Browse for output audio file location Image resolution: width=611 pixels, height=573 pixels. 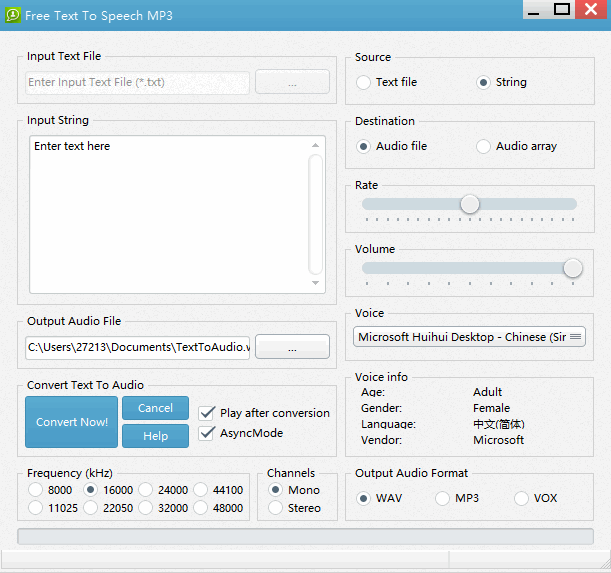tap(292, 347)
